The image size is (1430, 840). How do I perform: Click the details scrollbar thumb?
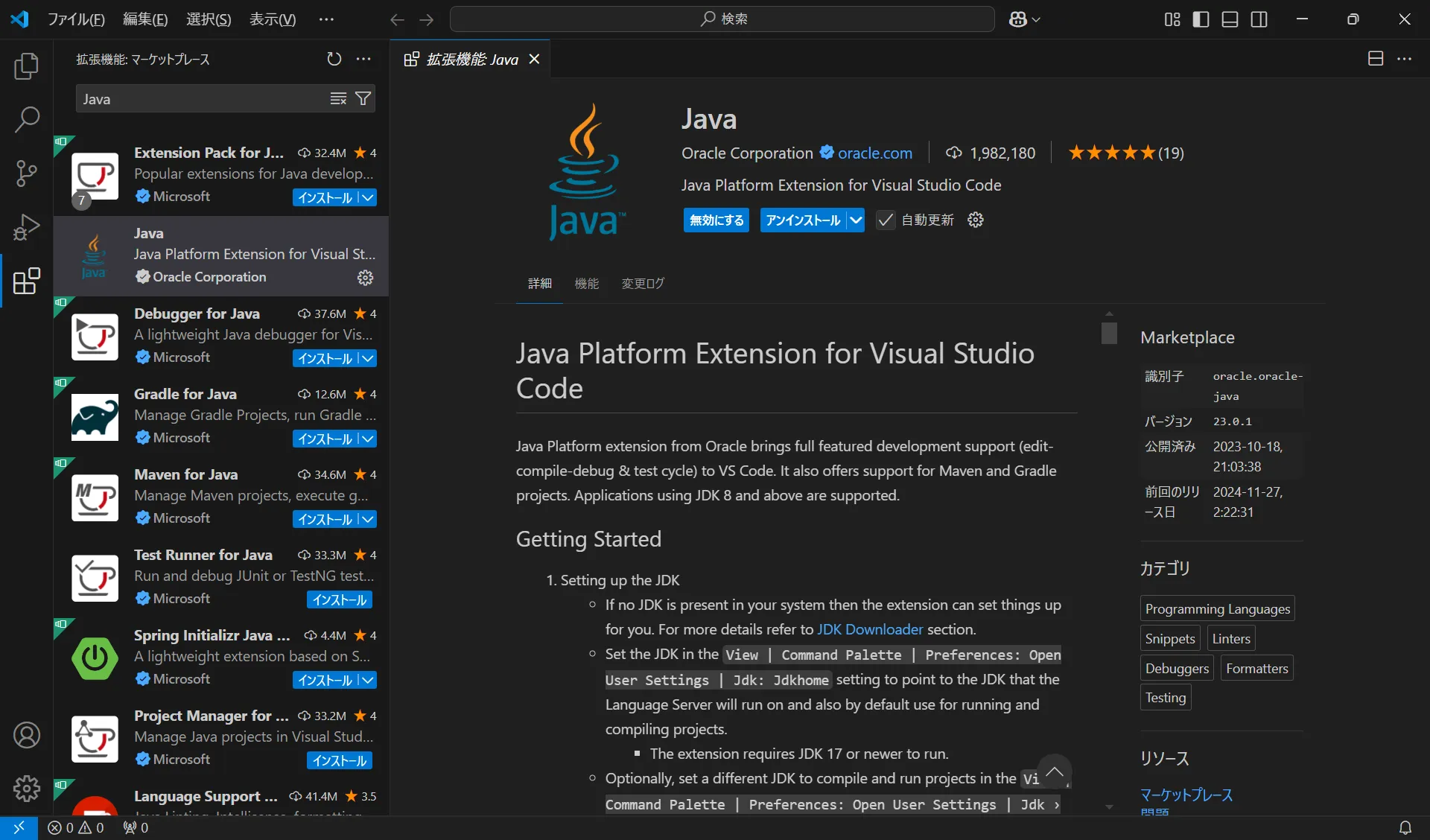coord(1109,332)
